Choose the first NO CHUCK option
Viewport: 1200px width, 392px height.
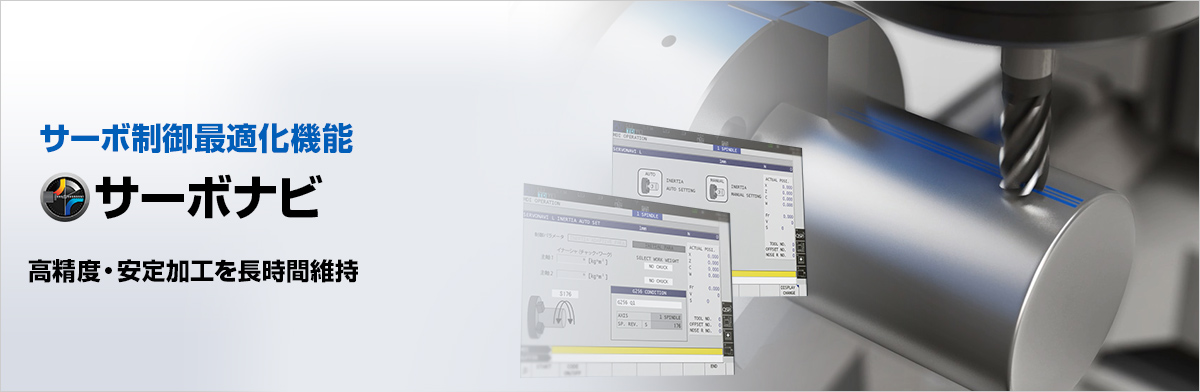point(658,267)
